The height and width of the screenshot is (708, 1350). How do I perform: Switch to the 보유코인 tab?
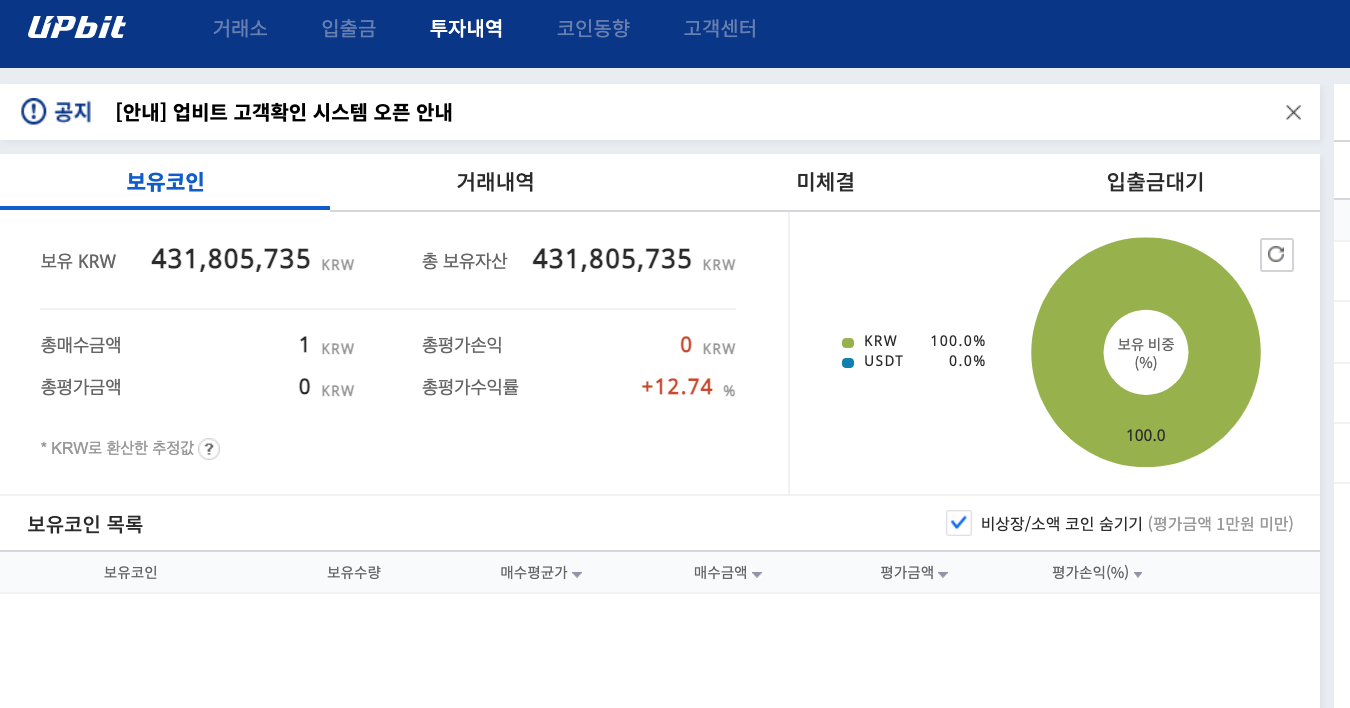click(x=165, y=182)
